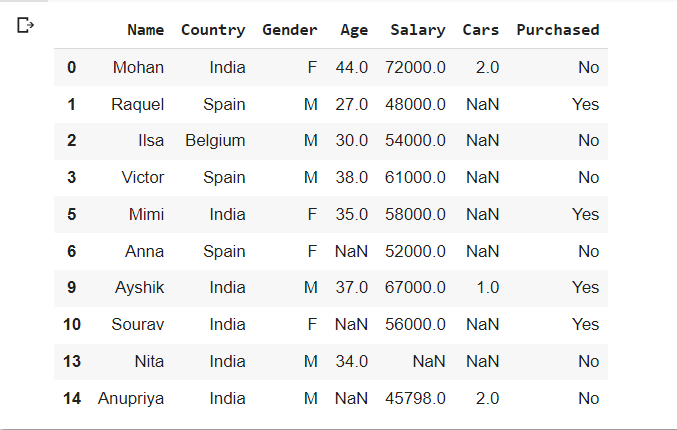Select the Name column header

146,30
